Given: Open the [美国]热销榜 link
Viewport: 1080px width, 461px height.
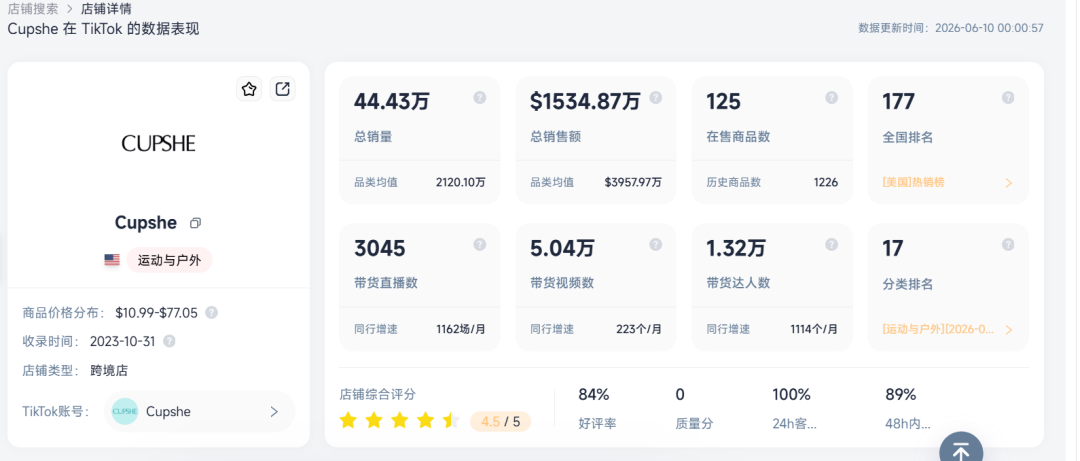Looking at the screenshot, I should [x=913, y=183].
